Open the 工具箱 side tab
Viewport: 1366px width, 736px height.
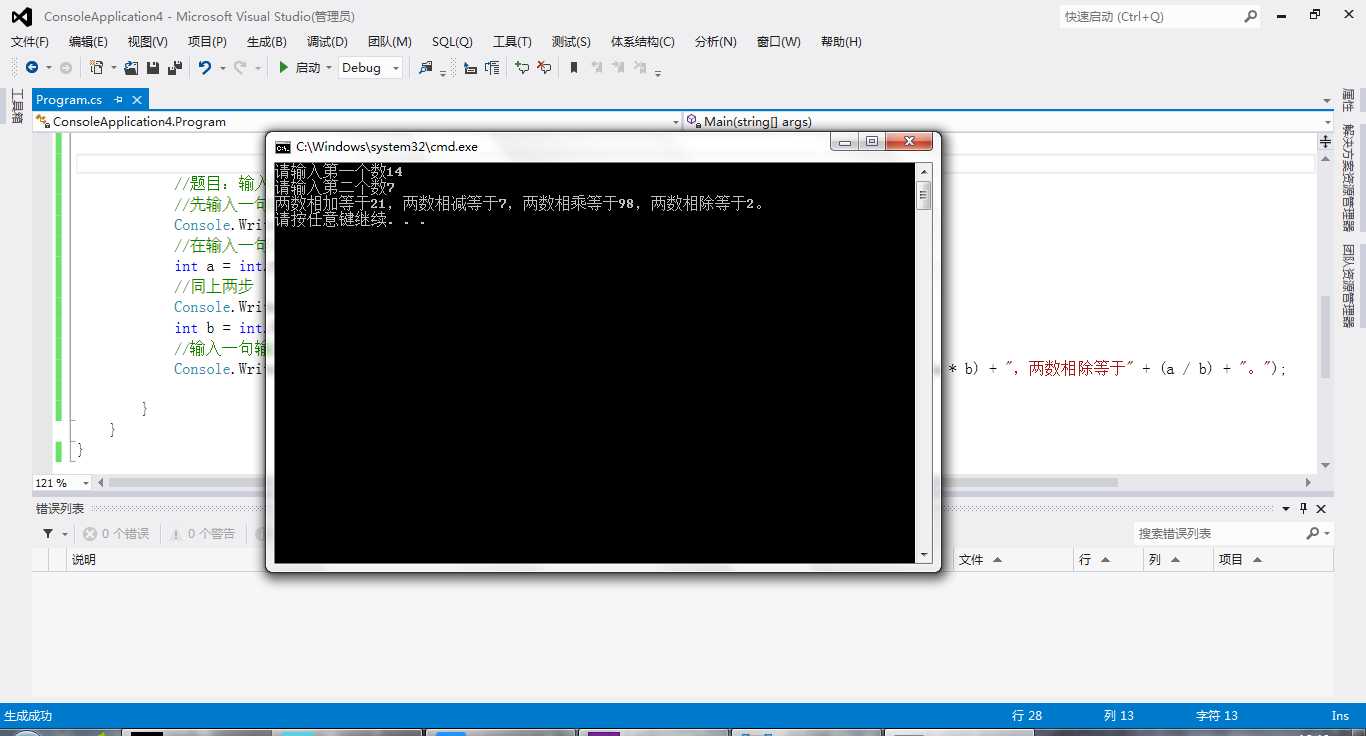[16, 107]
